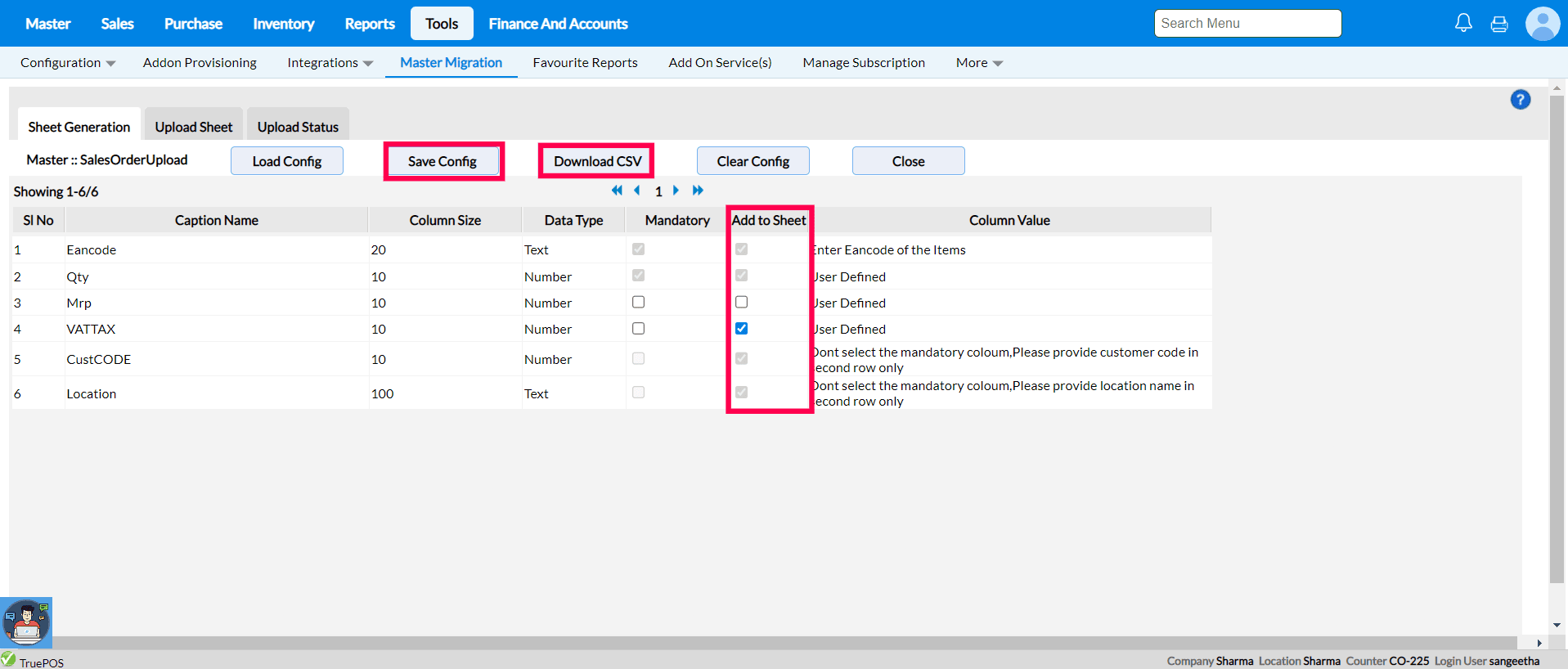Click the Search Menu input field
This screenshot has height=669, width=1568.
(1247, 24)
